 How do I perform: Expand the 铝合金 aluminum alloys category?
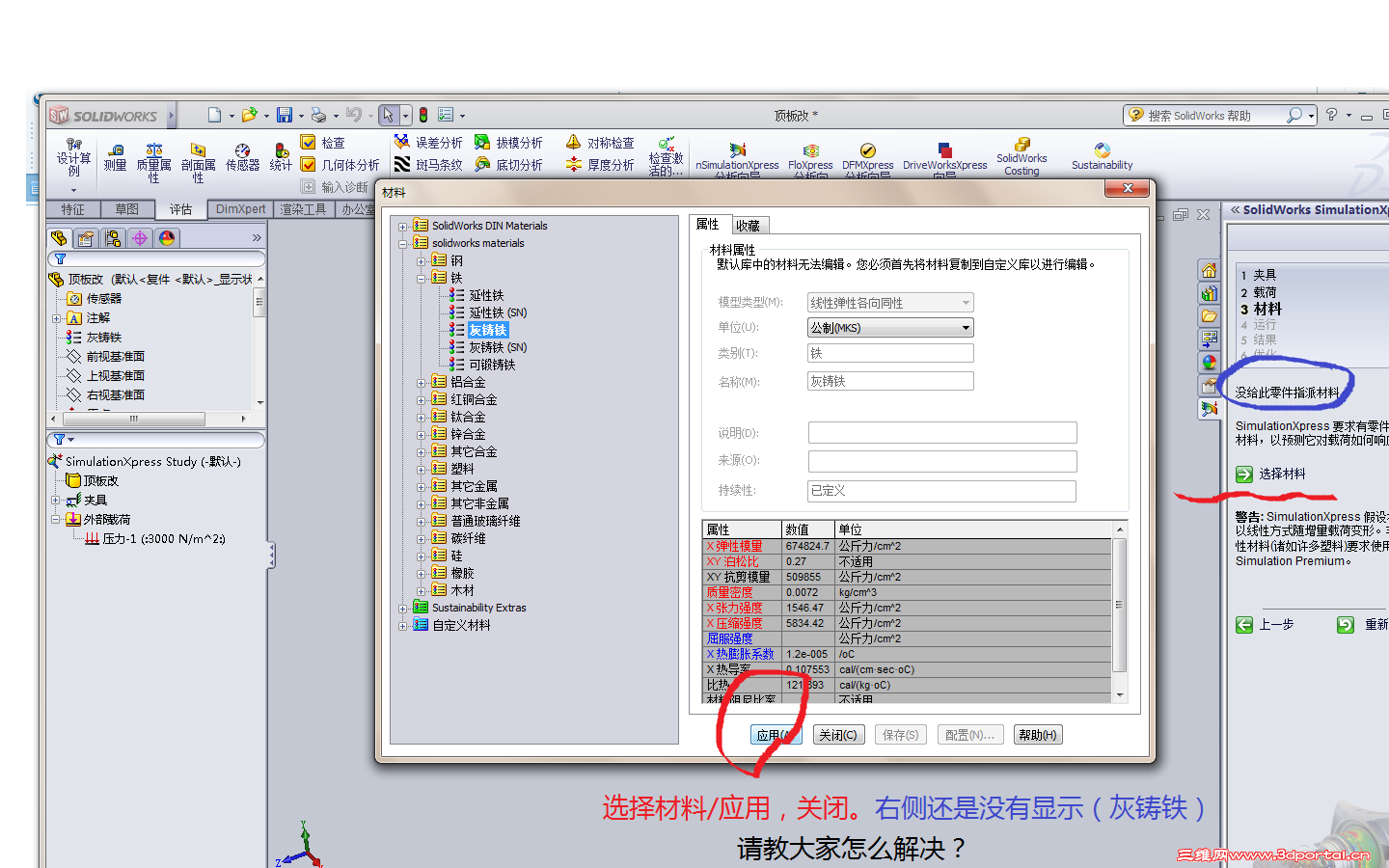421,383
